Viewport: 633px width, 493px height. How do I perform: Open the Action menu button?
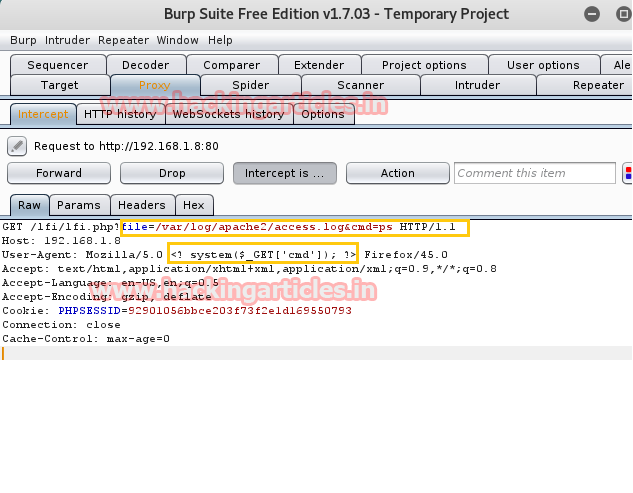(x=398, y=173)
